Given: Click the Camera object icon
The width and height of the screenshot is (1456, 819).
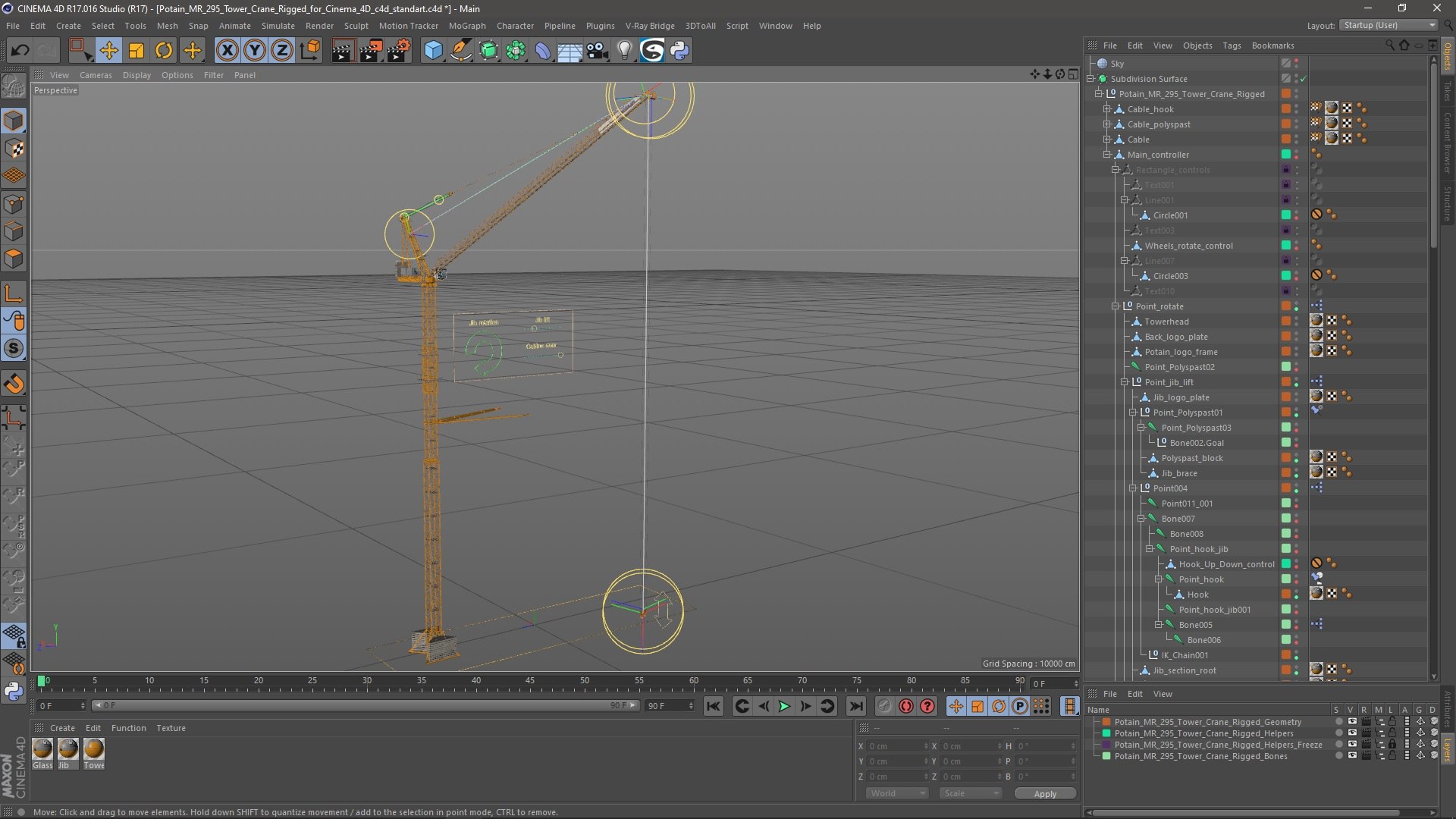Looking at the screenshot, I should pyautogui.click(x=597, y=51).
